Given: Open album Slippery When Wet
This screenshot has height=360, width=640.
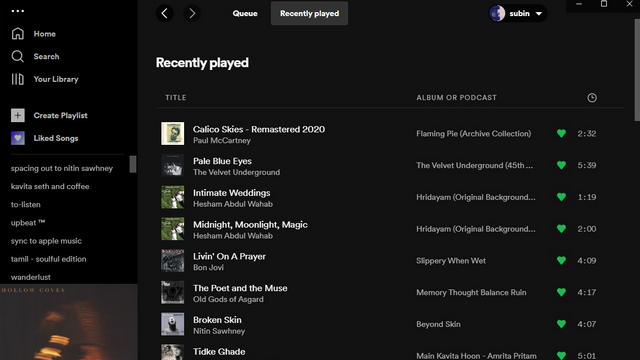Looking at the screenshot, I should (x=451, y=261).
